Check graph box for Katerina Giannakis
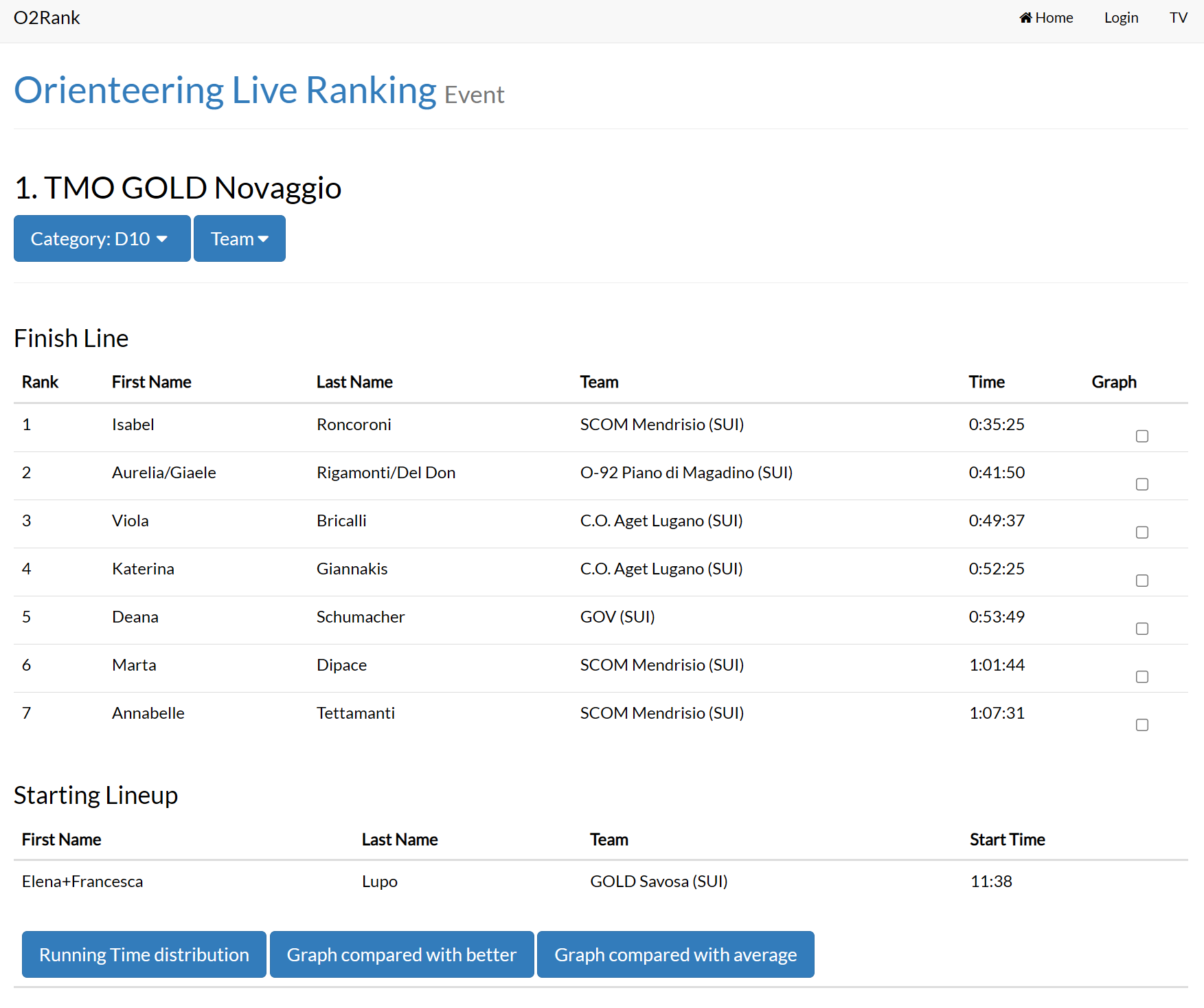 [x=1142, y=581]
